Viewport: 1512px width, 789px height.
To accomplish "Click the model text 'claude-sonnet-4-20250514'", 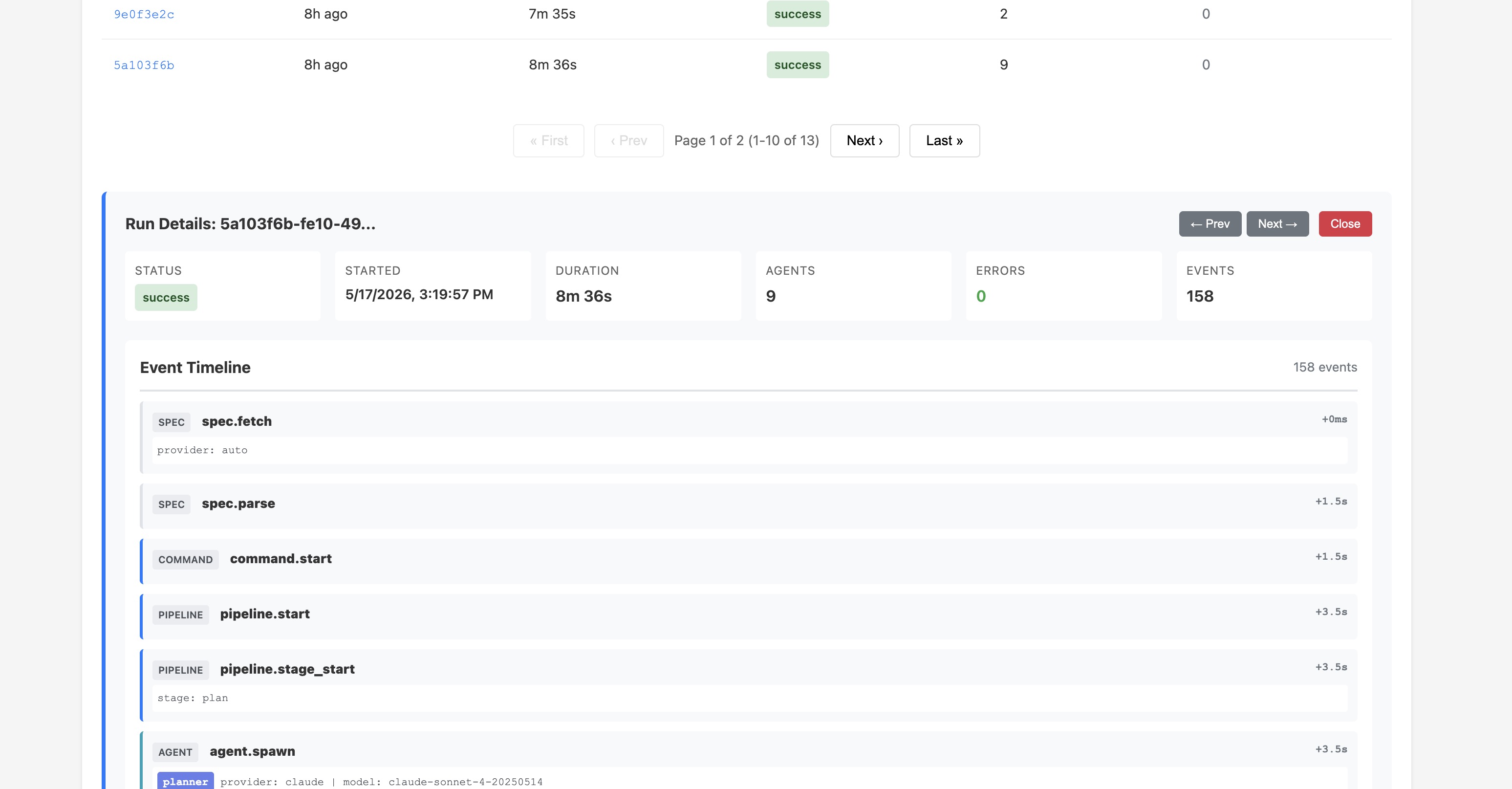I will 465,782.
